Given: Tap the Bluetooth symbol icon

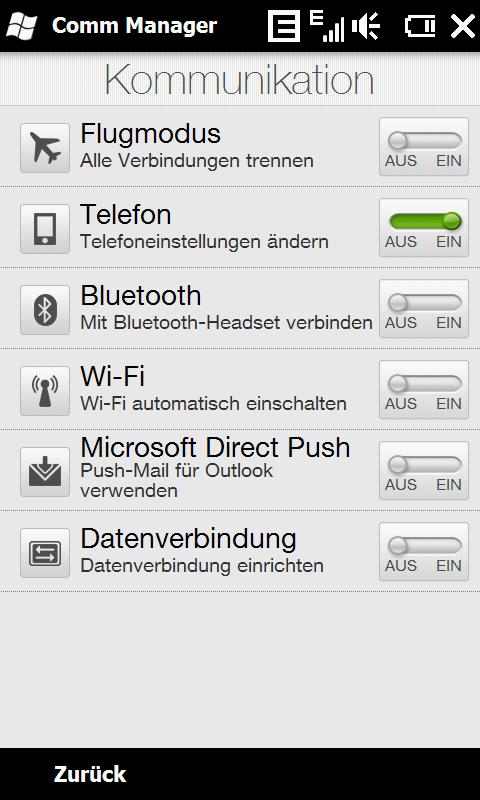Looking at the screenshot, I should tap(45, 310).
